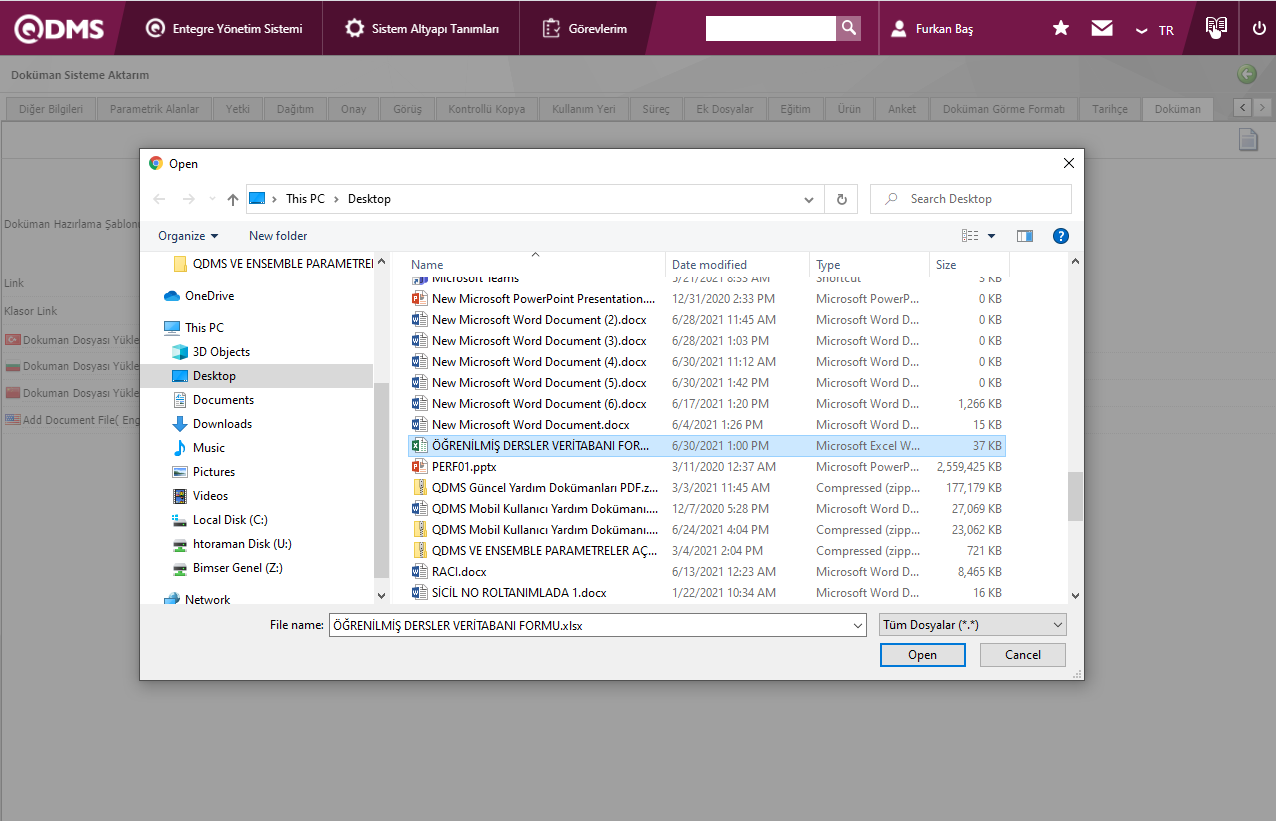Open the messages envelope icon

[1102, 29]
